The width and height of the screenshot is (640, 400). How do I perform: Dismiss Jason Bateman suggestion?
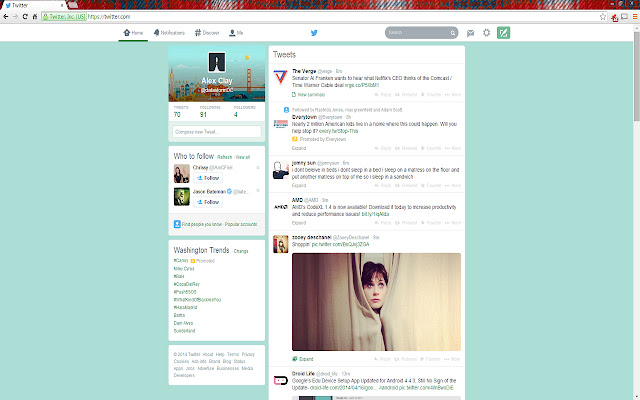(x=258, y=191)
